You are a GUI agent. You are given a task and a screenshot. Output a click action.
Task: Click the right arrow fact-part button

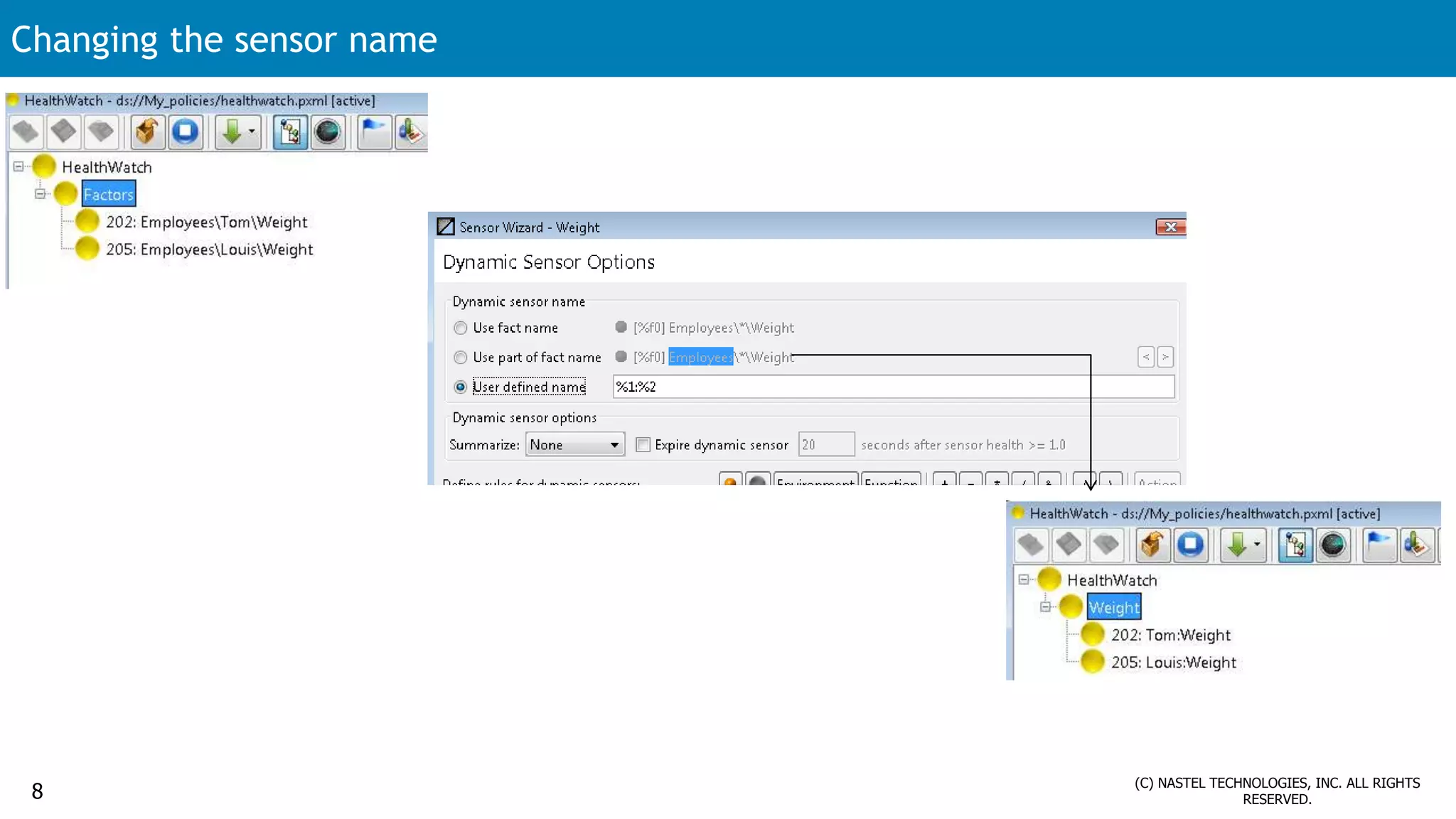1165,357
